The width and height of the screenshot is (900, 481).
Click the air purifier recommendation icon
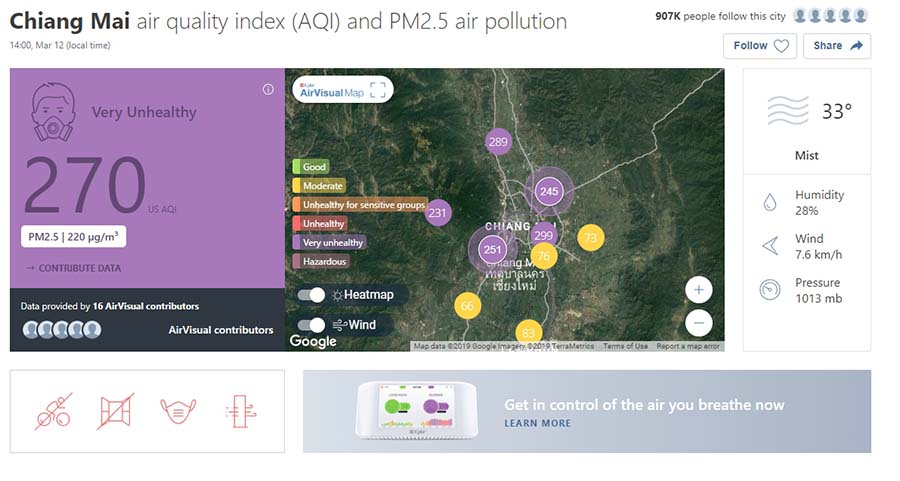(x=241, y=412)
